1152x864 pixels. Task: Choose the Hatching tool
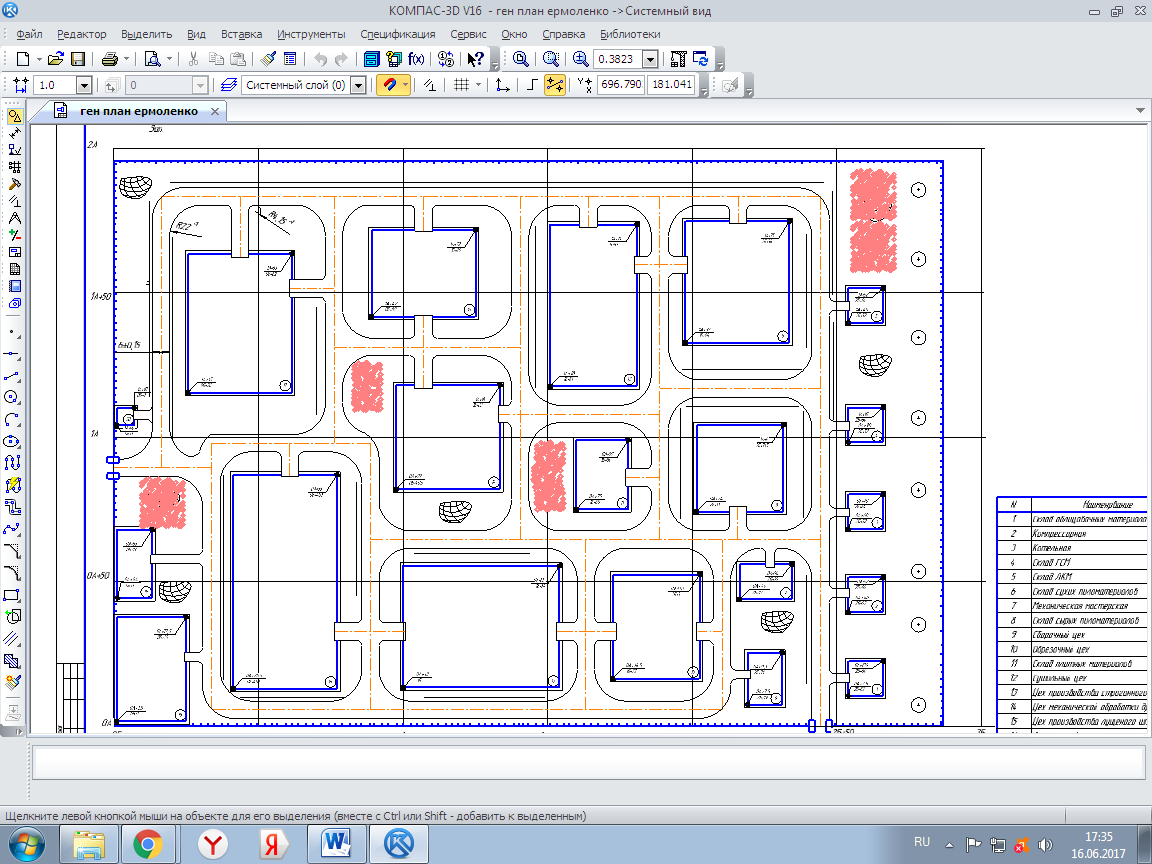[x=11, y=660]
